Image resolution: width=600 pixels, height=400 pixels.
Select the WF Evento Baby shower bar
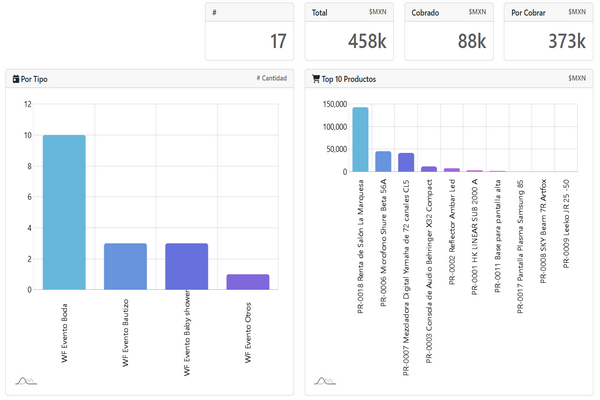pos(187,266)
